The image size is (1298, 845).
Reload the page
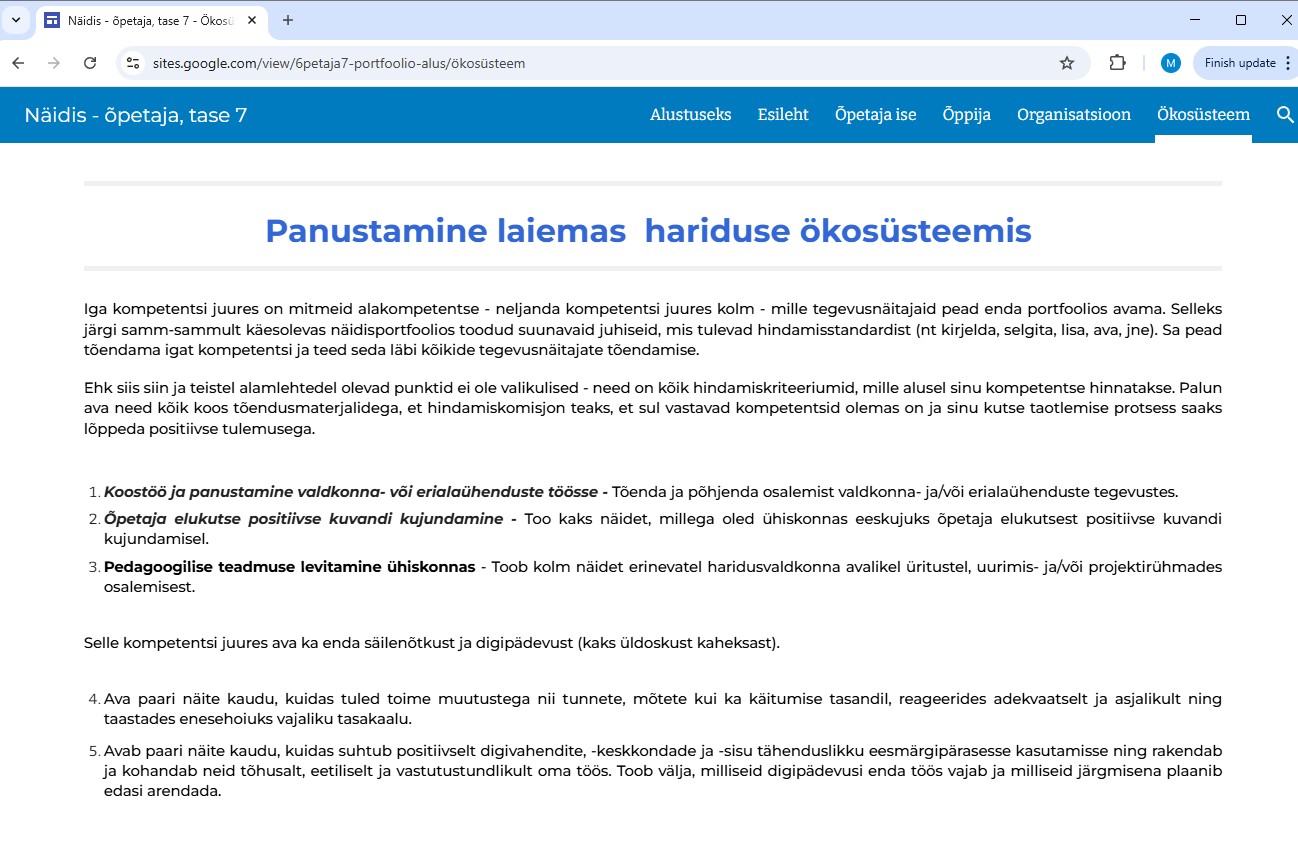pyautogui.click(x=90, y=63)
